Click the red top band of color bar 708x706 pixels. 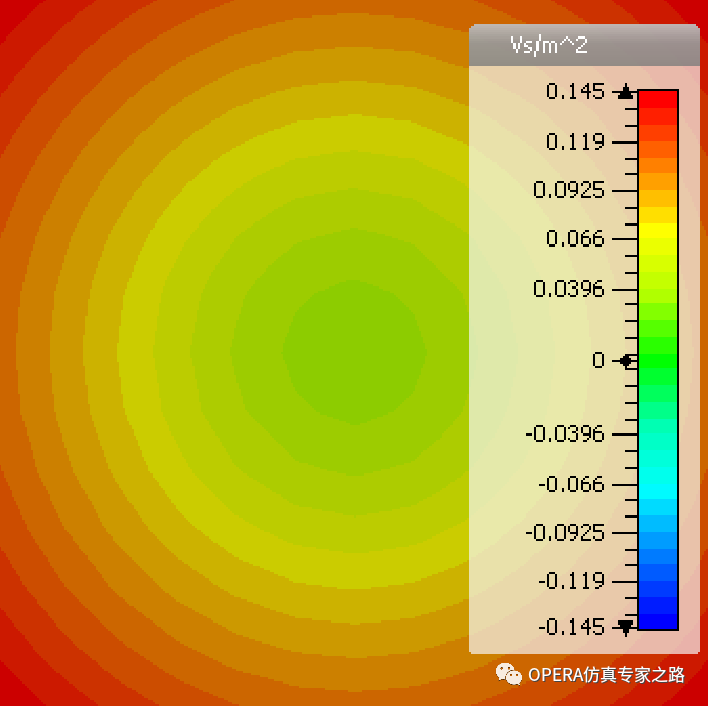(x=658, y=99)
